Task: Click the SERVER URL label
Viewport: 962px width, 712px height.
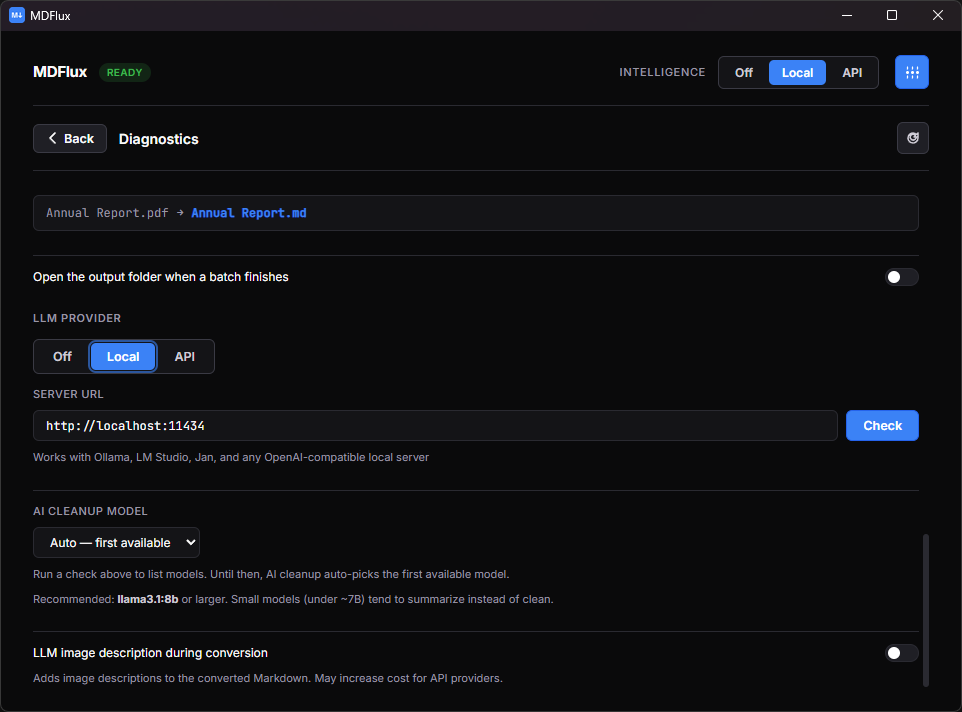Action: pos(68,394)
